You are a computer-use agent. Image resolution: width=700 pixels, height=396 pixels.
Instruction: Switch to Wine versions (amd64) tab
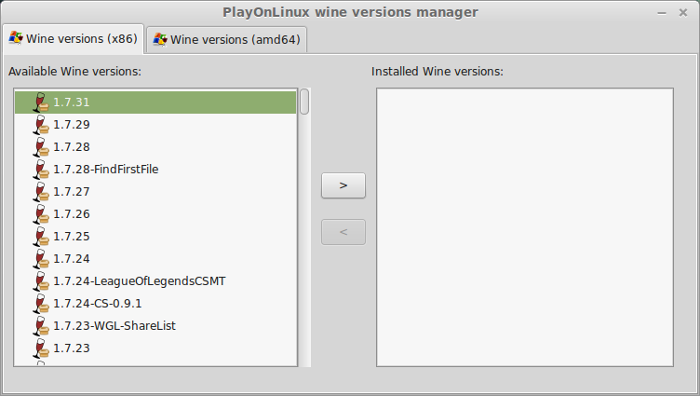click(227, 39)
